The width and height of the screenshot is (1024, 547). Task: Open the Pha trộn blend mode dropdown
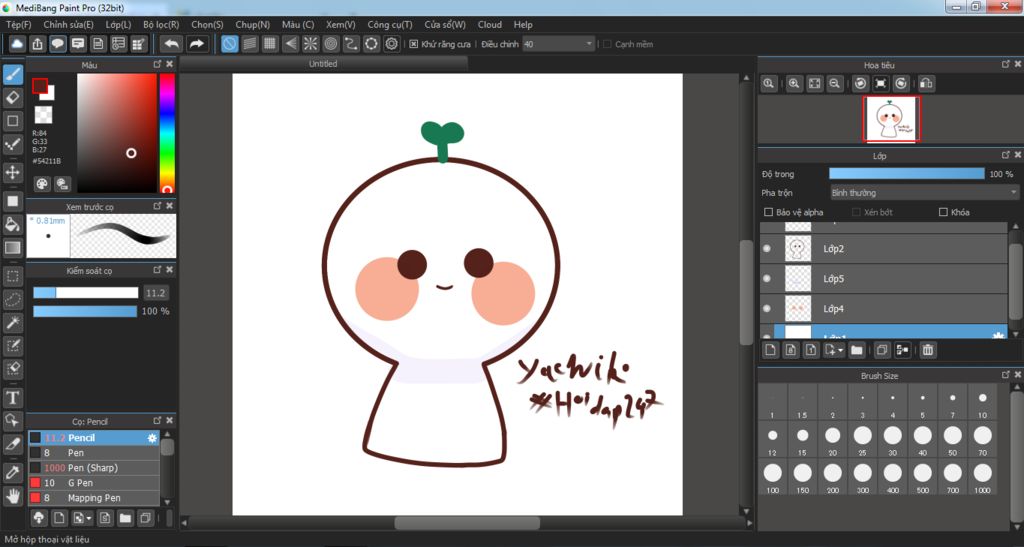tap(923, 193)
